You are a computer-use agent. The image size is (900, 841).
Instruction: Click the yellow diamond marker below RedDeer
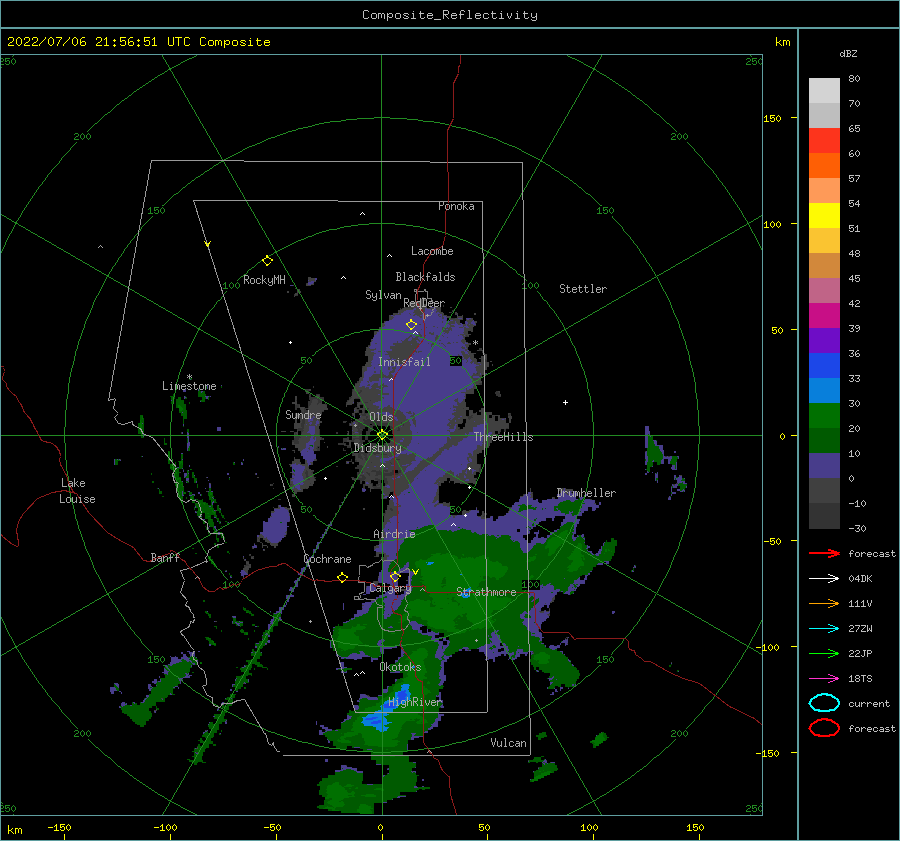pyautogui.click(x=411, y=325)
